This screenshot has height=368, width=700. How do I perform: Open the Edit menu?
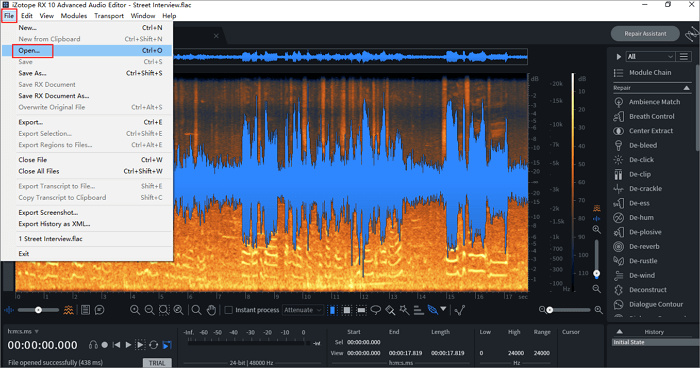(x=27, y=16)
